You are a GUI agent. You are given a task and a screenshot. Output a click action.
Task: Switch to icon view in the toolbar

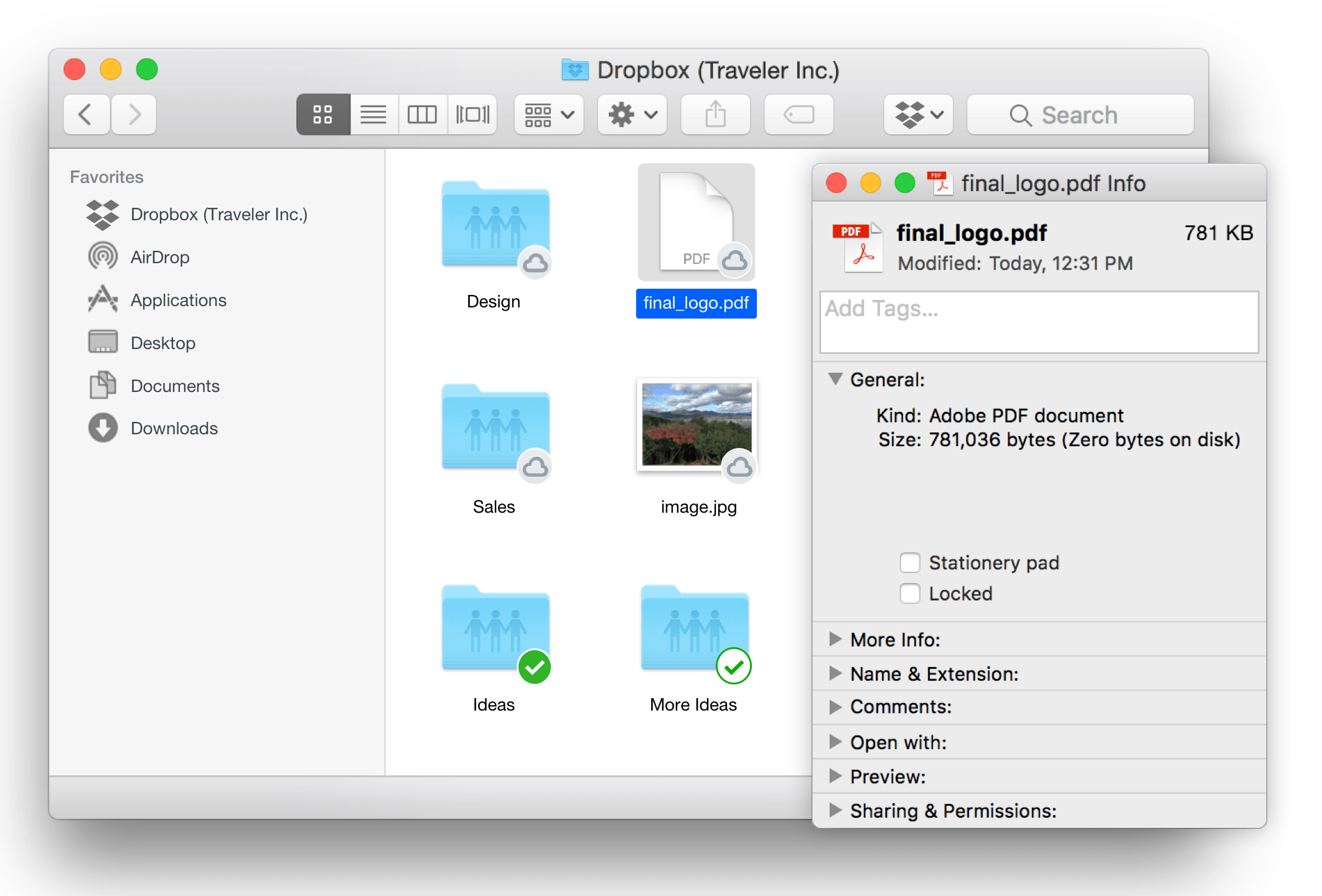pyautogui.click(x=322, y=114)
